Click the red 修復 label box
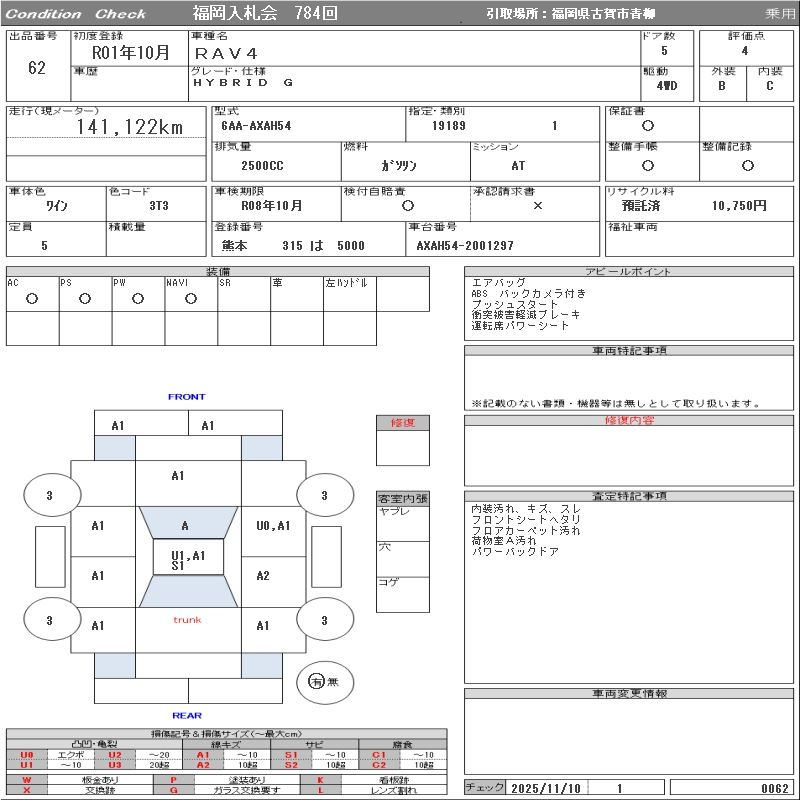This screenshot has height=800, width=800. click(x=402, y=423)
